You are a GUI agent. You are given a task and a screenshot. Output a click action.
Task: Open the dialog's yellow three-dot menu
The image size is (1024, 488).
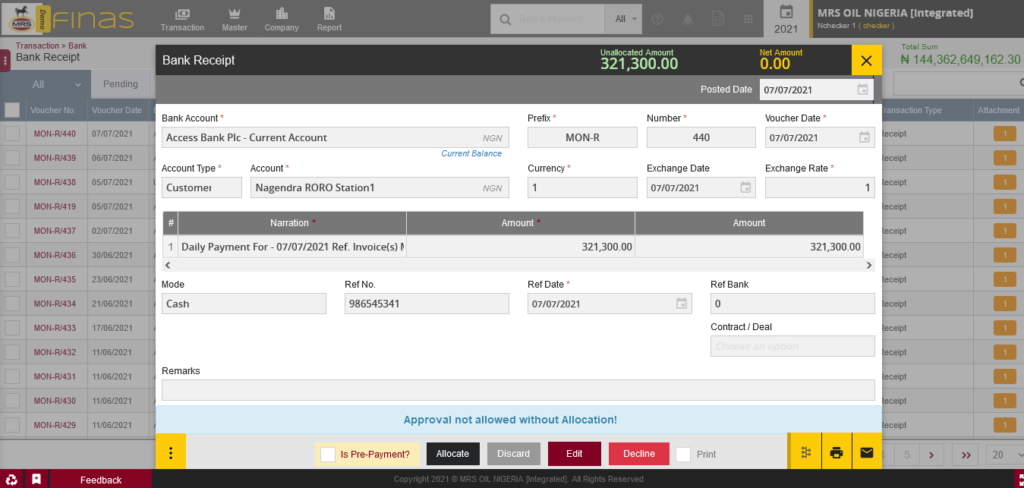[x=170, y=451]
